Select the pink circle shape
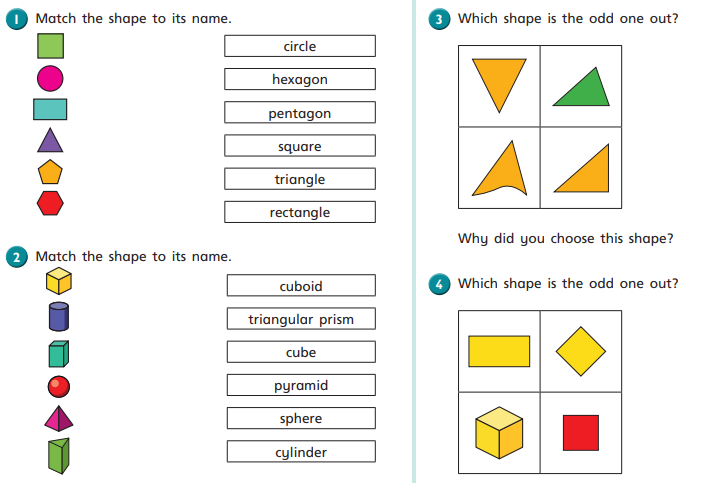The width and height of the screenshot is (717, 483). click(50, 78)
